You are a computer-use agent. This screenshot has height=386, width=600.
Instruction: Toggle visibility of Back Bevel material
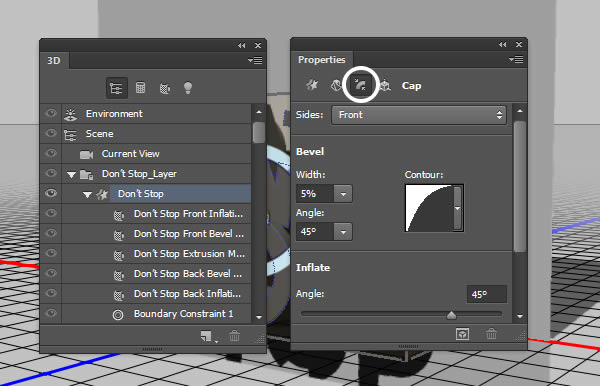click(x=51, y=273)
